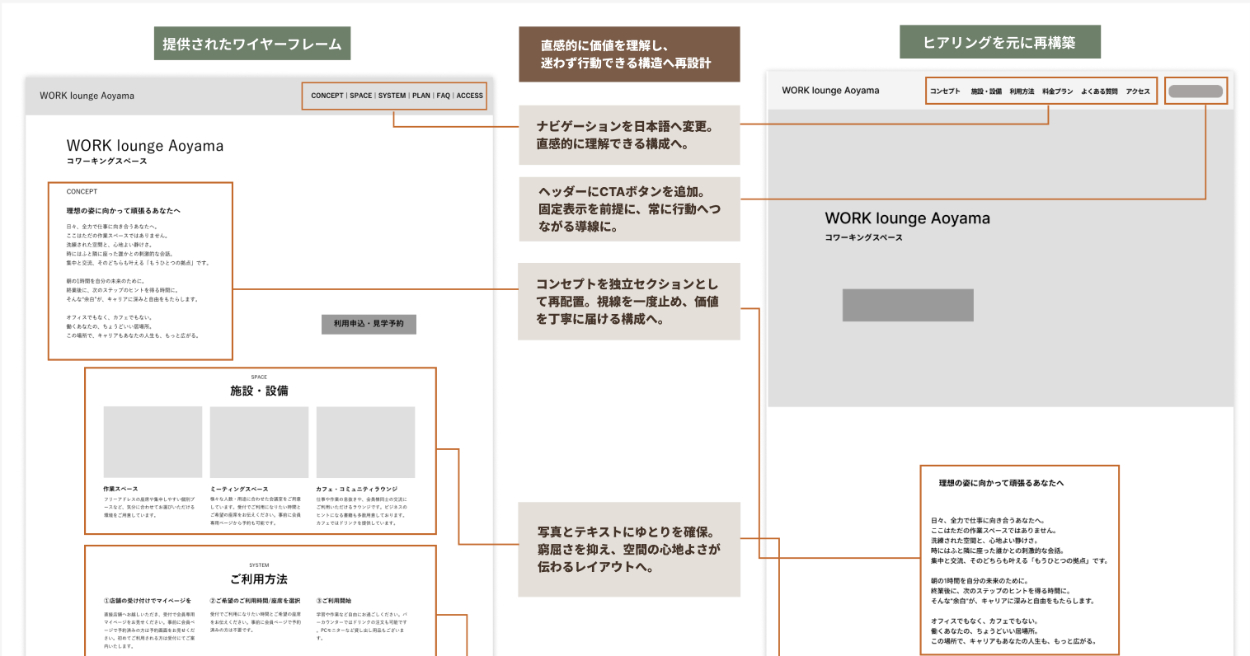Open FAQ in the left wireframe navigation
Screen dimensions: 1250x656
pos(443,96)
